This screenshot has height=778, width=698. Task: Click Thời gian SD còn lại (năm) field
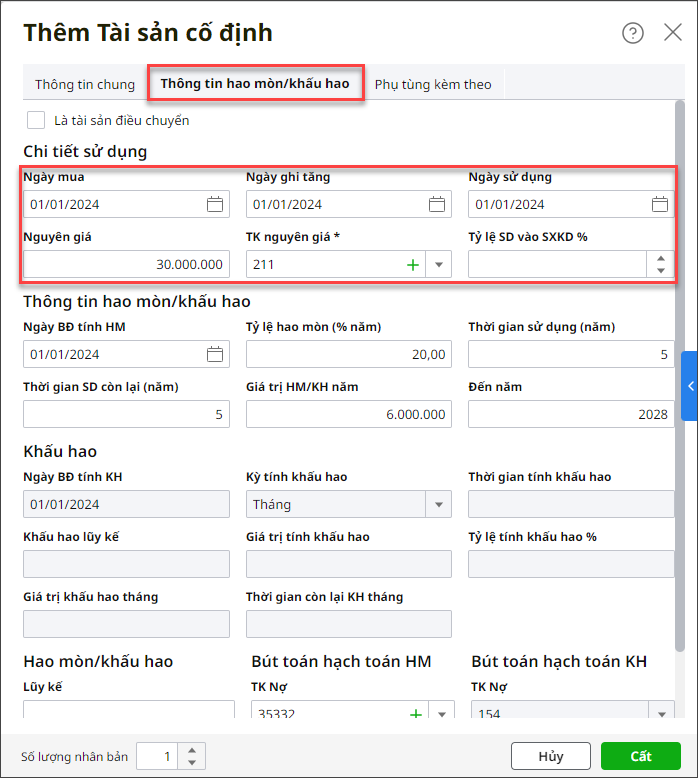[x=126, y=414]
